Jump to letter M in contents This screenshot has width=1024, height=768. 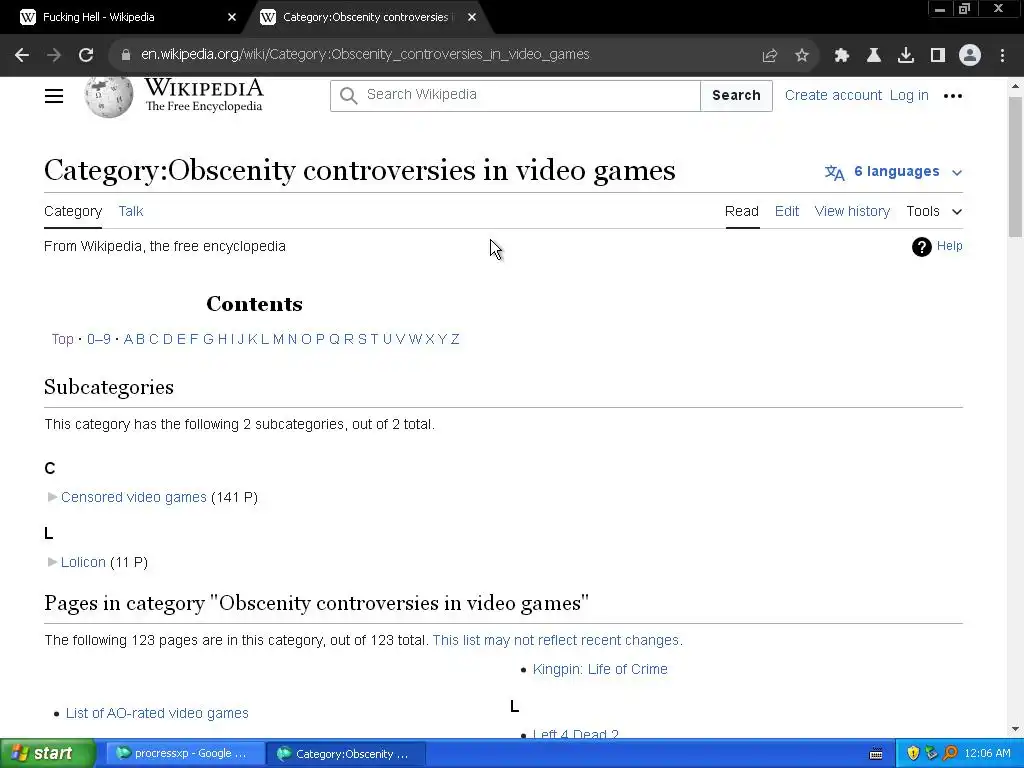pos(279,340)
